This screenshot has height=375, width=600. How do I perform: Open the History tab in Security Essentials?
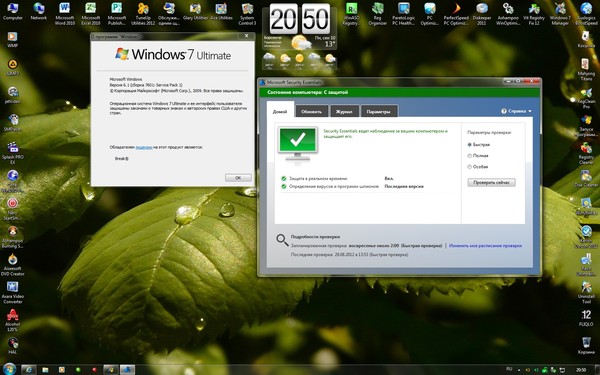pyautogui.click(x=344, y=111)
